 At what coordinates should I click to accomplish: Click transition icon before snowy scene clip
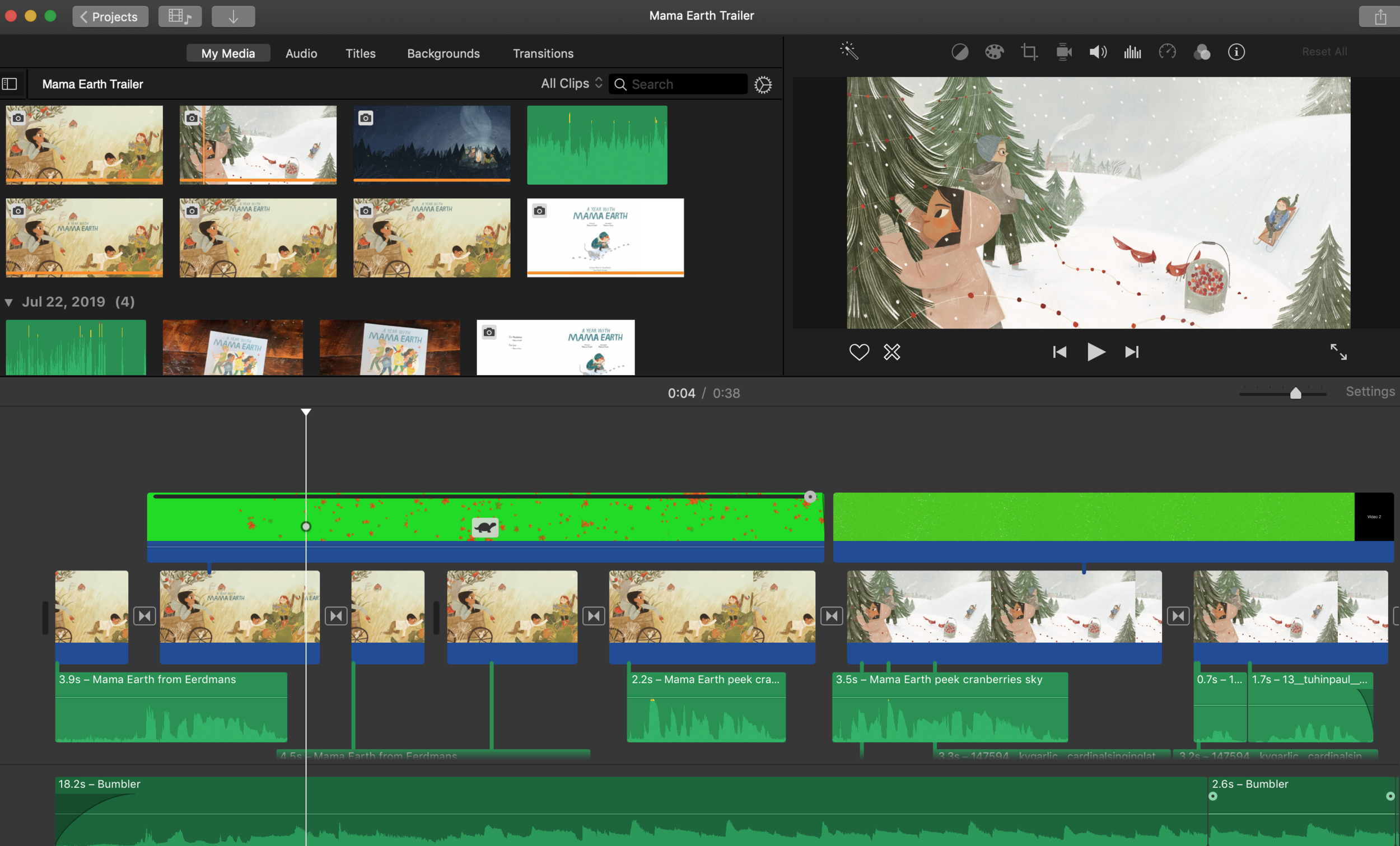831,616
